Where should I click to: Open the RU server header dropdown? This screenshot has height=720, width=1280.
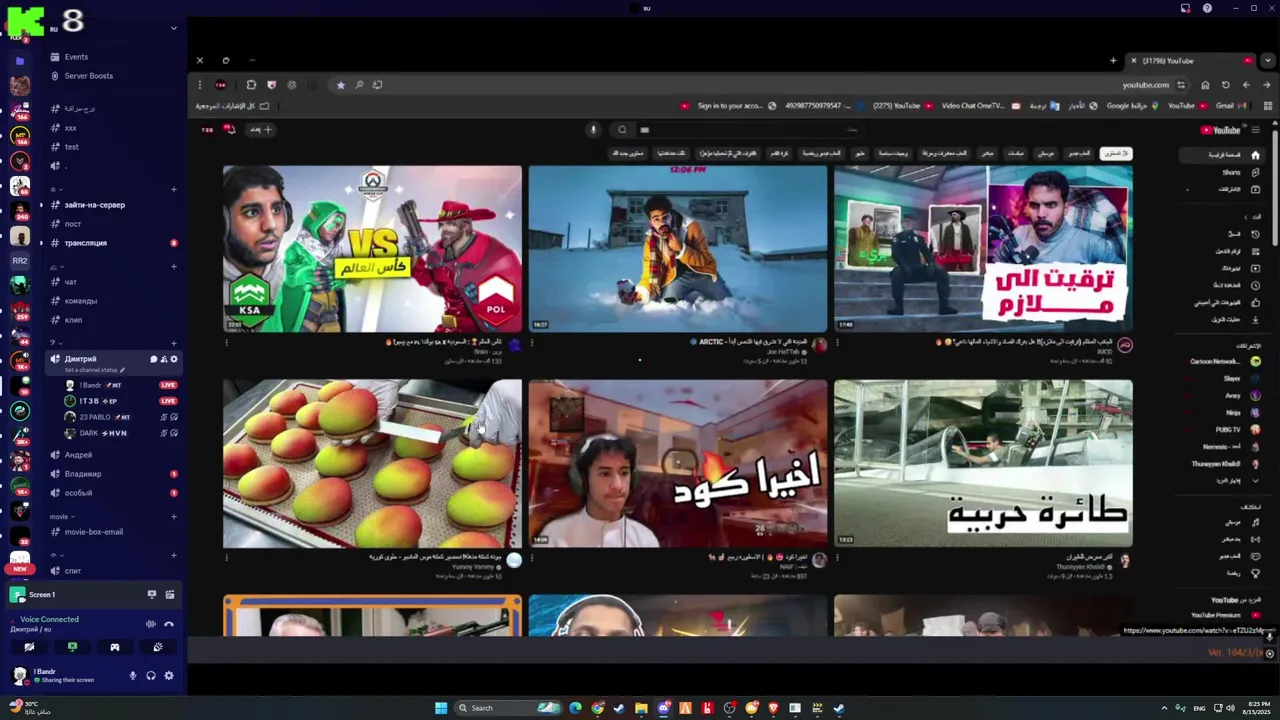[x=173, y=28]
